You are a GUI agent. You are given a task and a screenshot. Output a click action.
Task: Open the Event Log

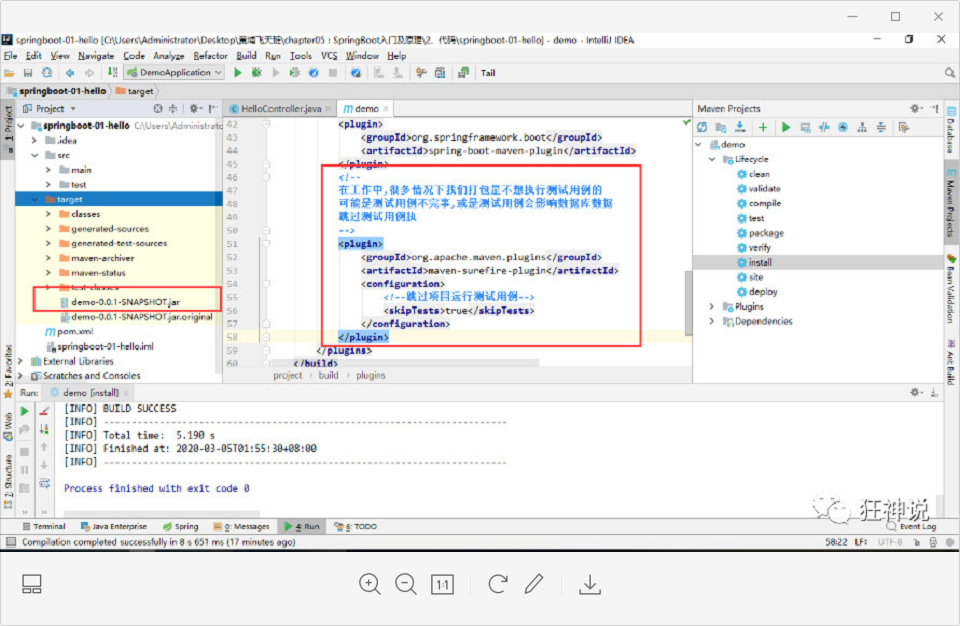point(912,526)
